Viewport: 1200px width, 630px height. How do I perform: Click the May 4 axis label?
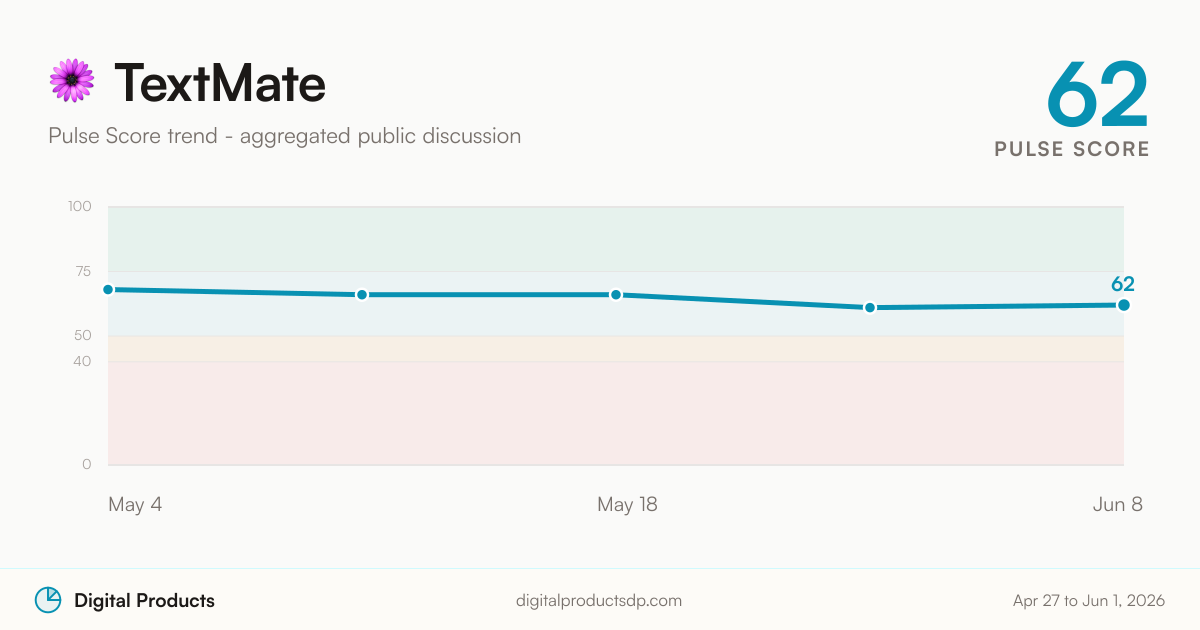(x=135, y=504)
